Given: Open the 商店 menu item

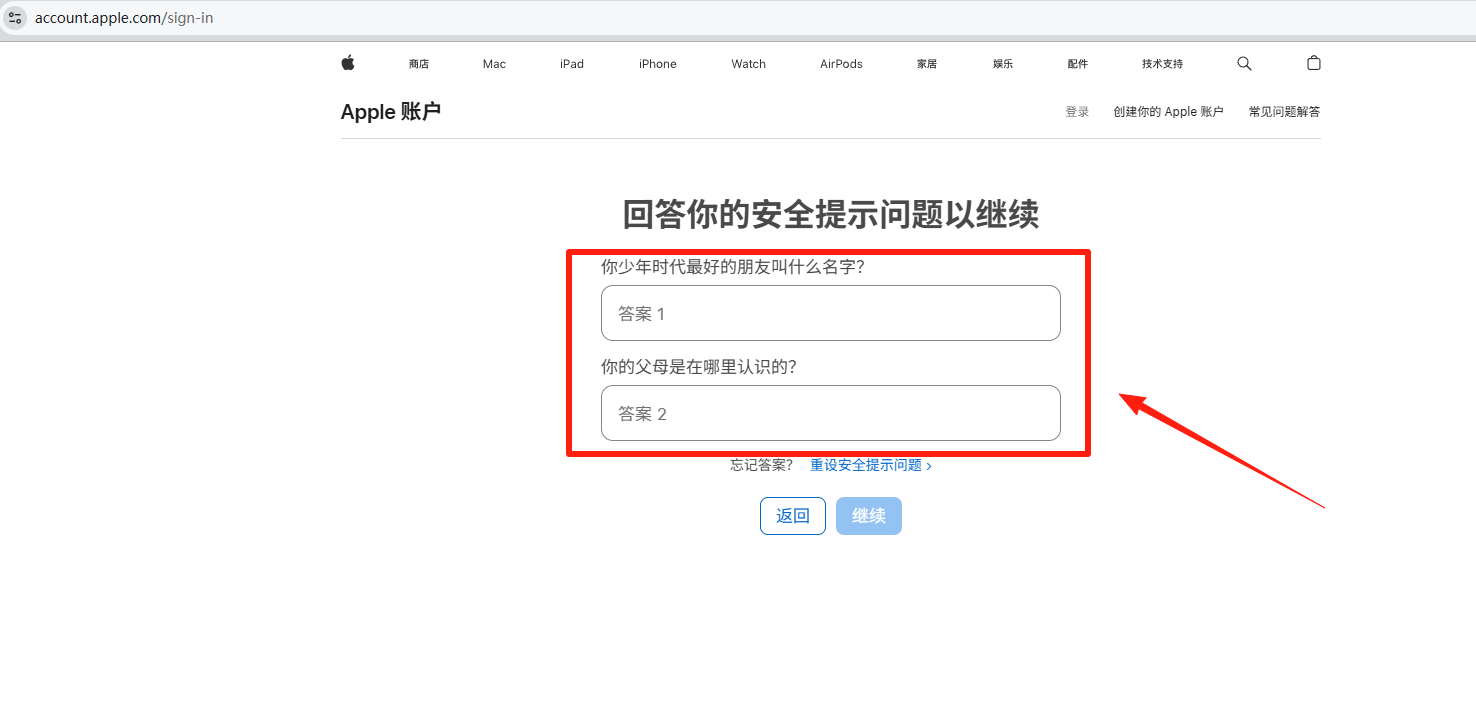Looking at the screenshot, I should pyautogui.click(x=418, y=64).
